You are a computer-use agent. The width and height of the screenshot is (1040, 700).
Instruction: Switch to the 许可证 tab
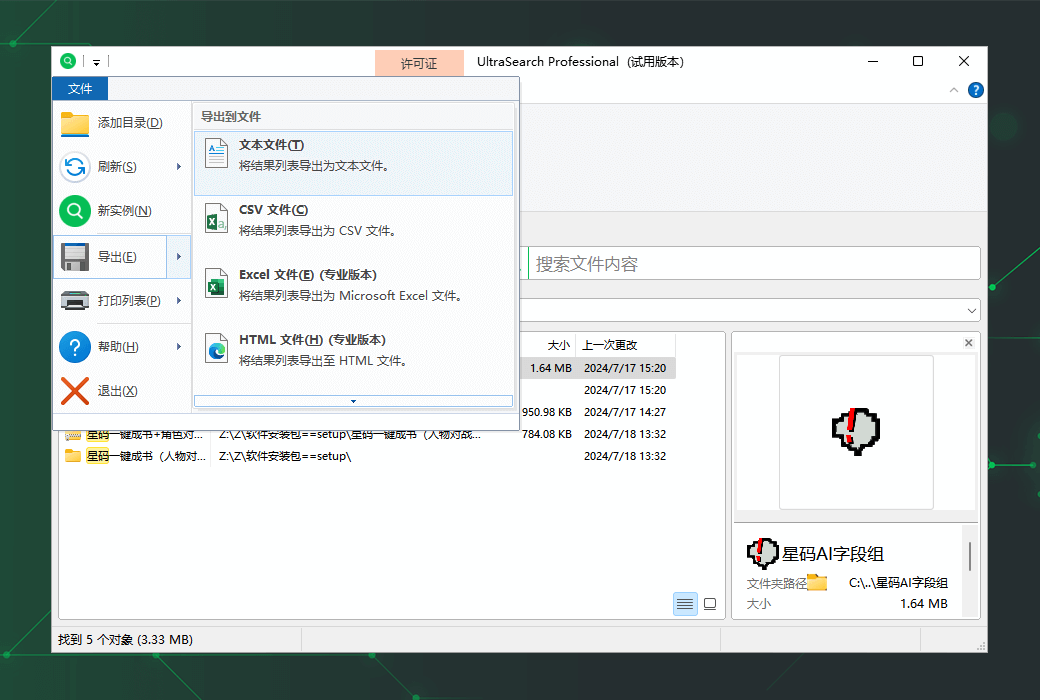[419, 64]
